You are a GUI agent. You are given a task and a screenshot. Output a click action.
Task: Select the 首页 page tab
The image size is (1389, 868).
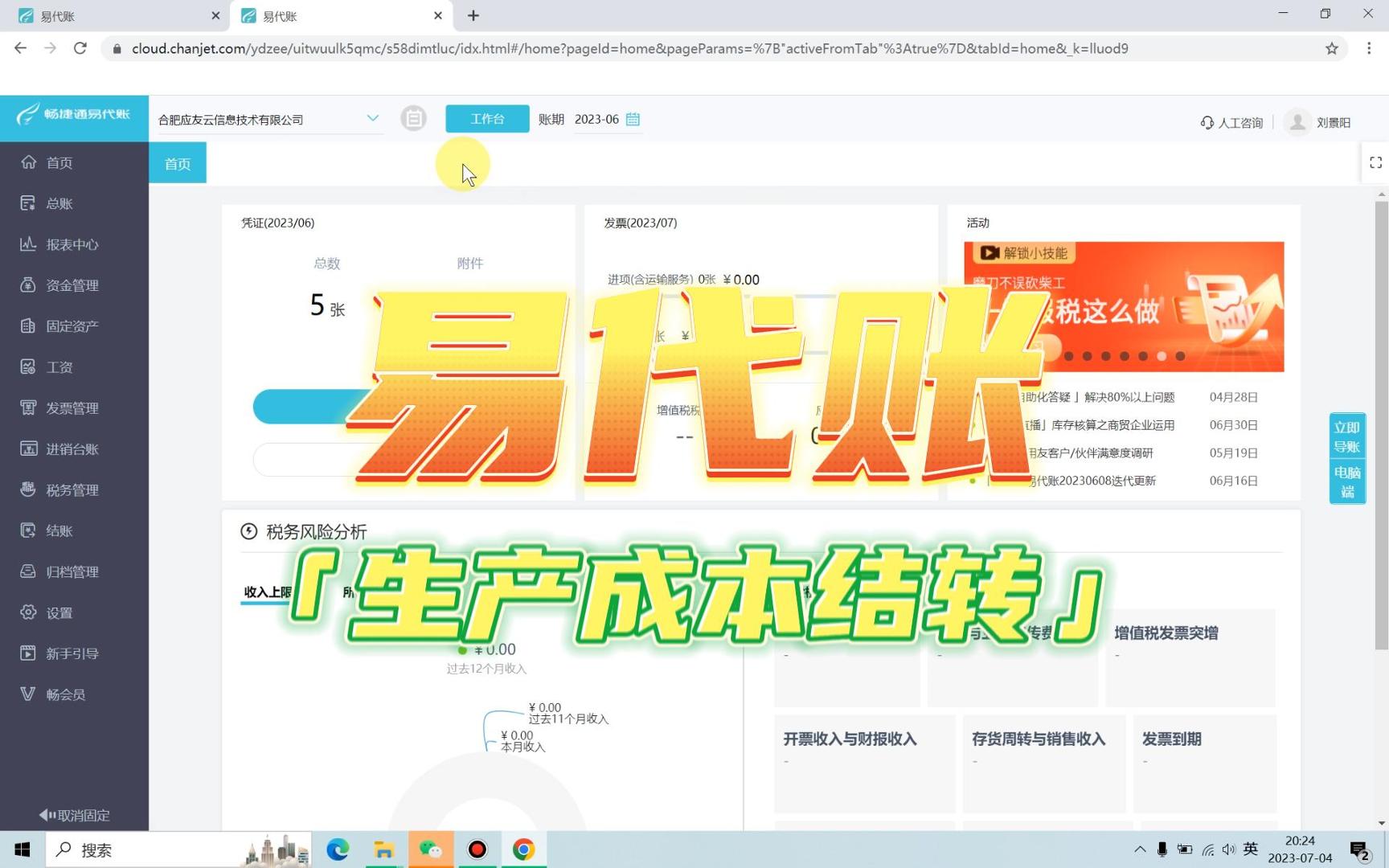(177, 163)
